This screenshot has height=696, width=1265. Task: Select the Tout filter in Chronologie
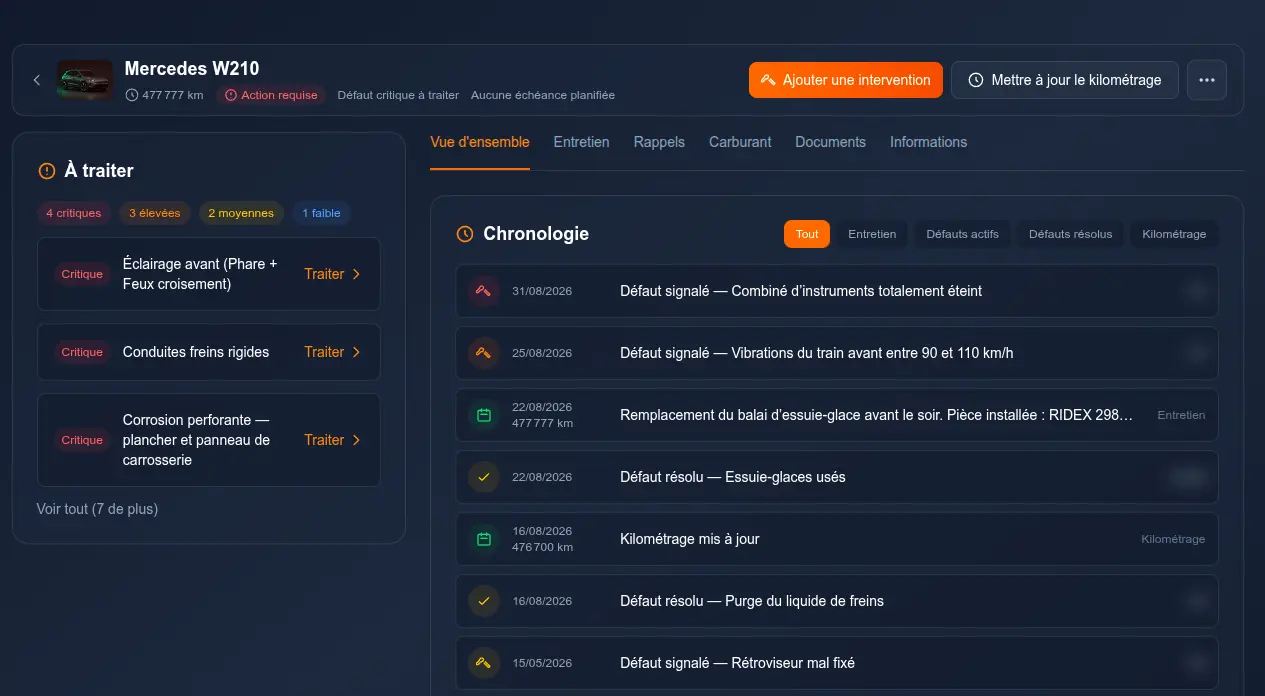click(x=807, y=234)
